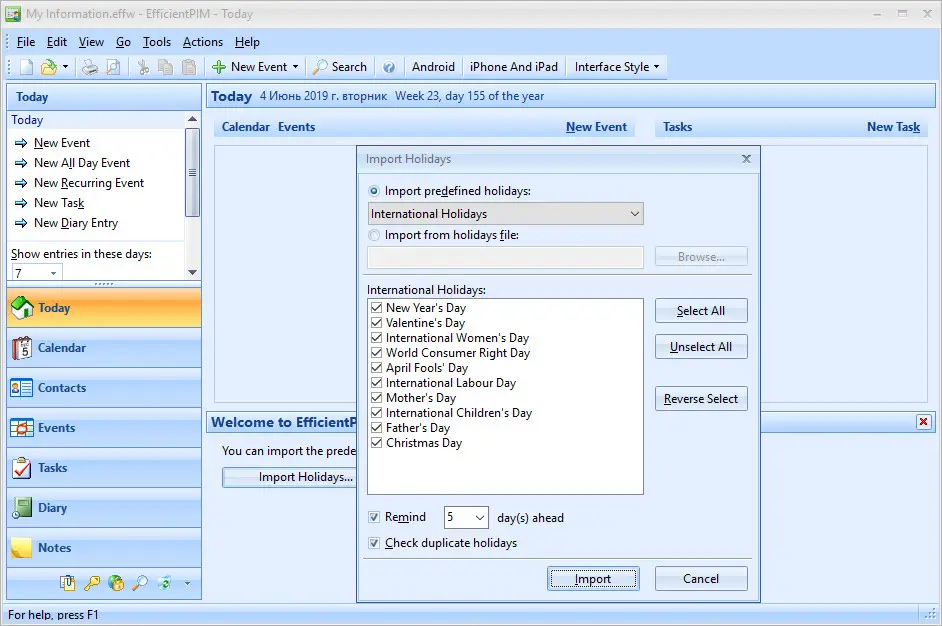Click the Open folder toolbar icon
This screenshot has height=626, width=942.
(49, 67)
